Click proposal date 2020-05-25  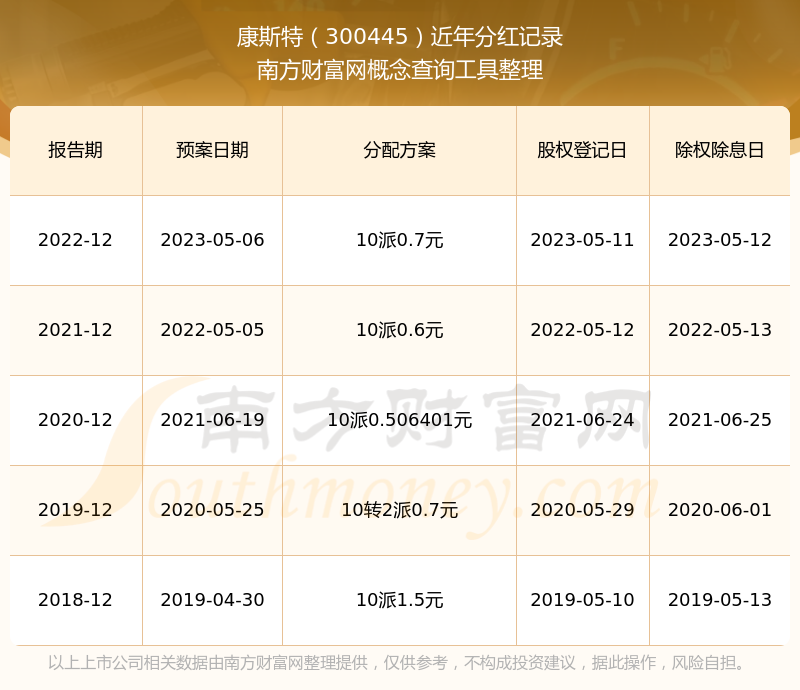coord(212,510)
